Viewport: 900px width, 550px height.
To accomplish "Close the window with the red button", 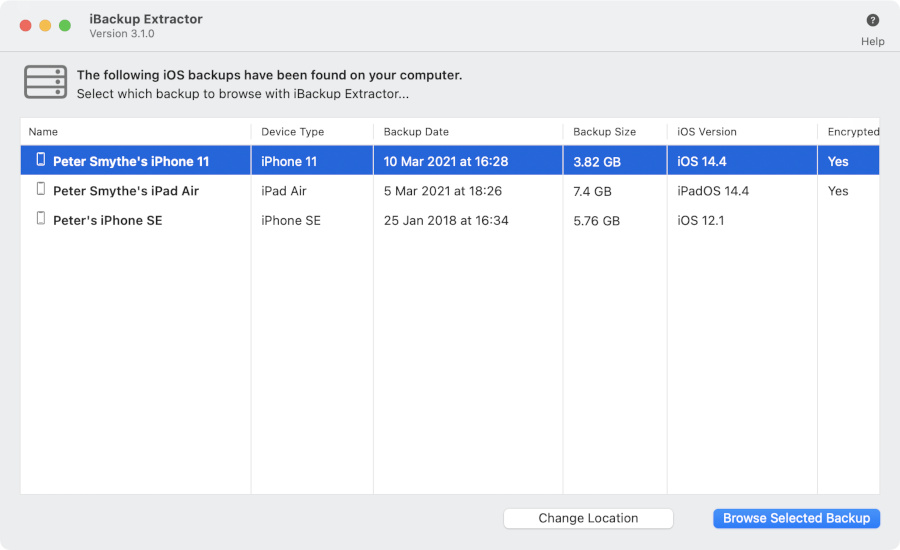I will (25, 25).
